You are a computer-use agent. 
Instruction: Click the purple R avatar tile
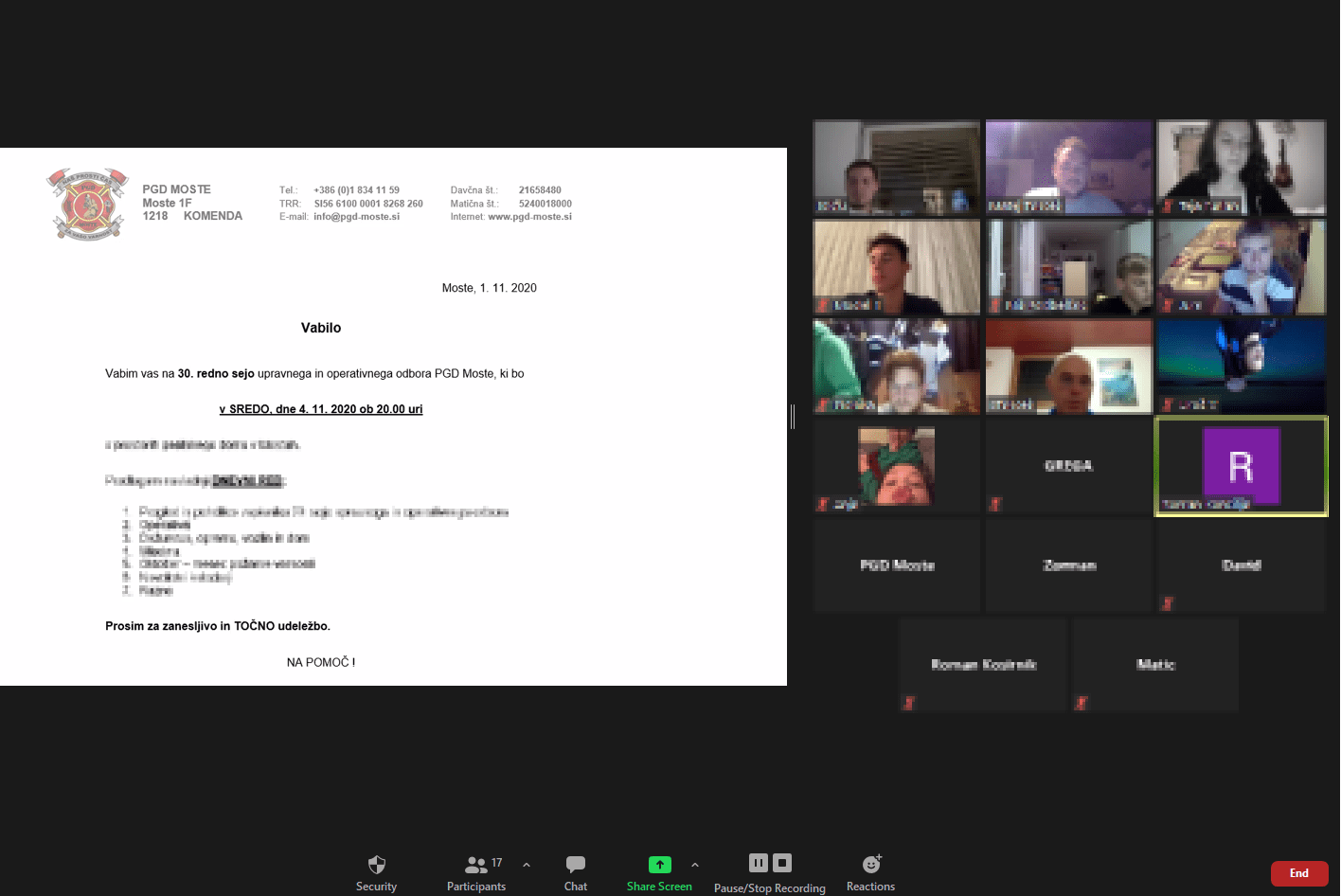coord(1242,466)
